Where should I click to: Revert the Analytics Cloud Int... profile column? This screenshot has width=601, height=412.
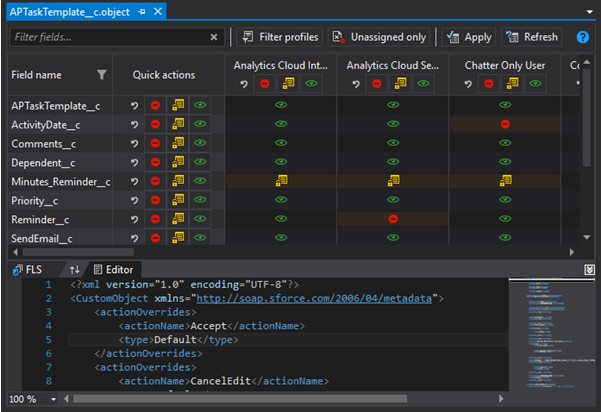point(244,84)
